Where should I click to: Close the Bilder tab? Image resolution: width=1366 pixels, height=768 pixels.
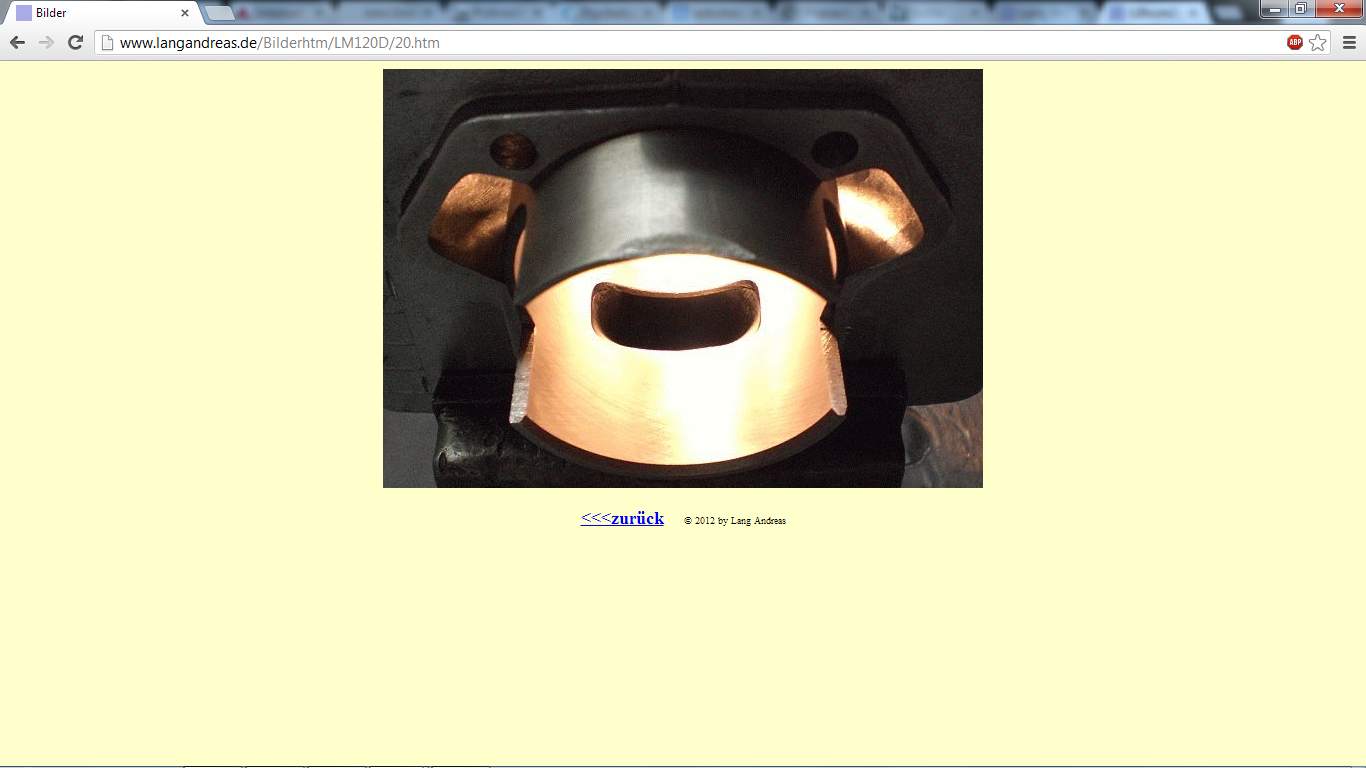tap(185, 13)
